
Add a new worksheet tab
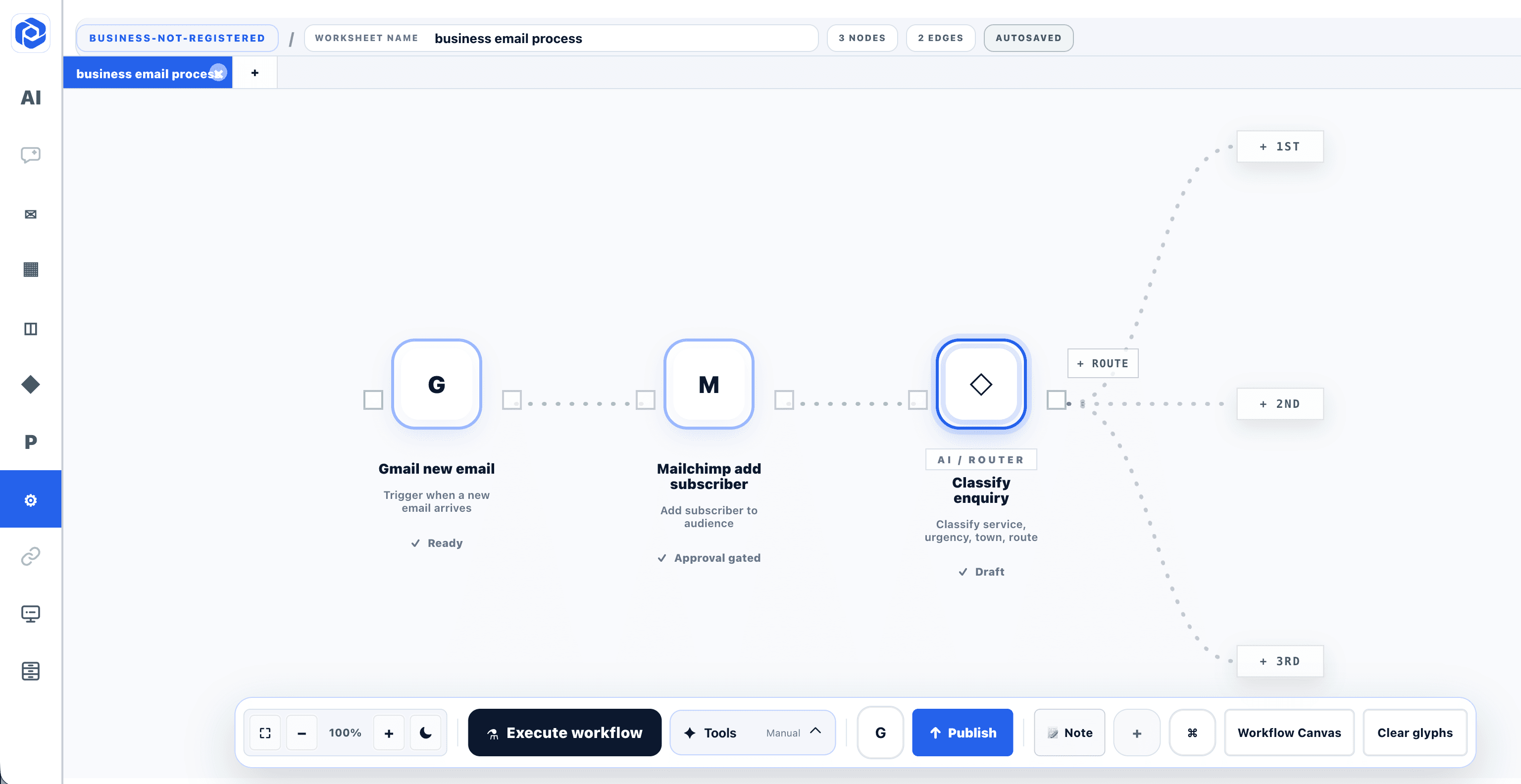(255, 73)
